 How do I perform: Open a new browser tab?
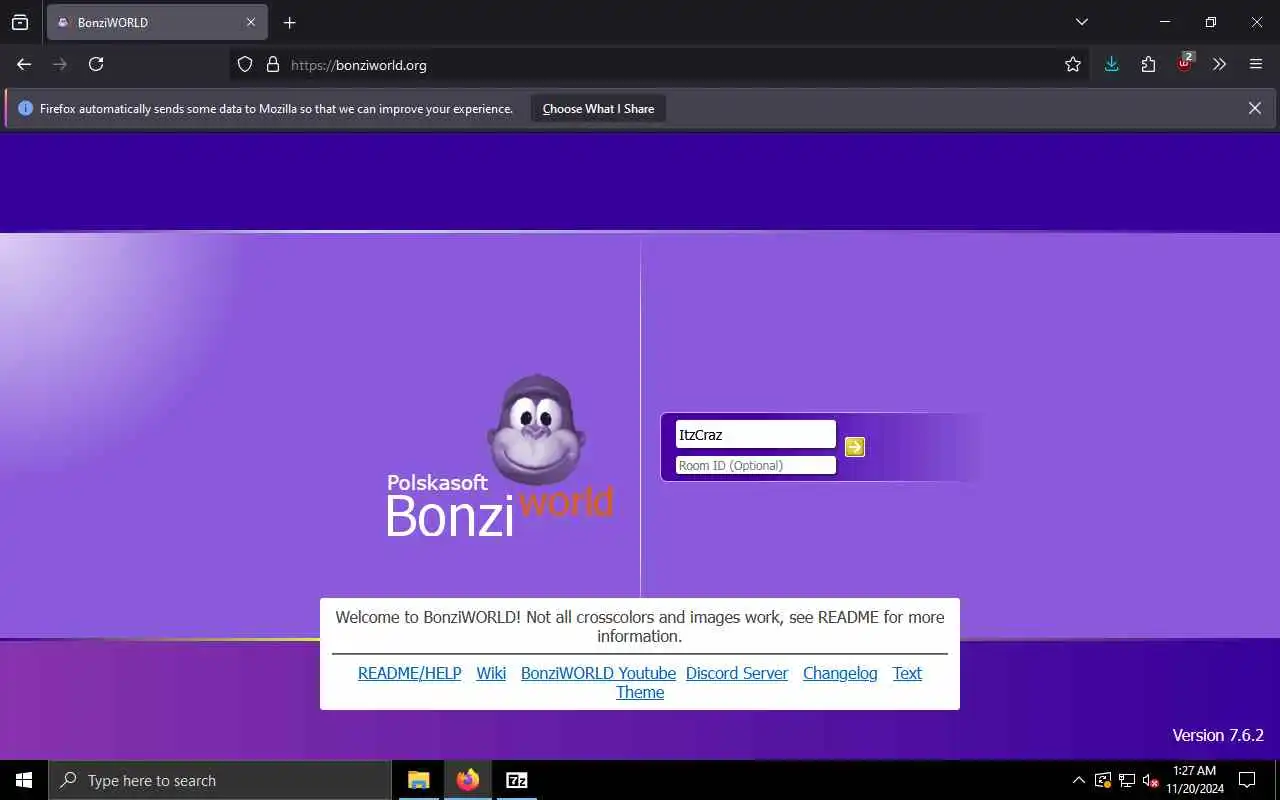coord(290,22)
